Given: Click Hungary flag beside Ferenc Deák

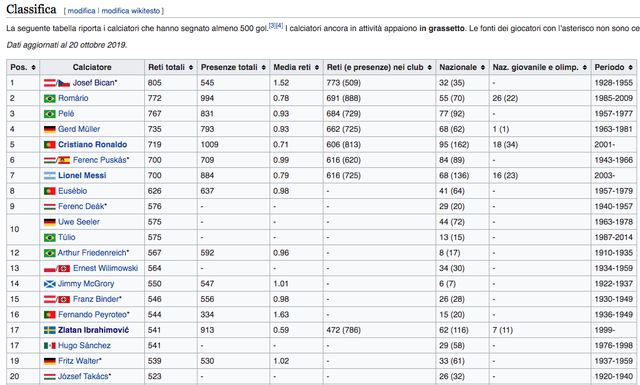Looking at the screenshot, I should (x=49, y=207).
